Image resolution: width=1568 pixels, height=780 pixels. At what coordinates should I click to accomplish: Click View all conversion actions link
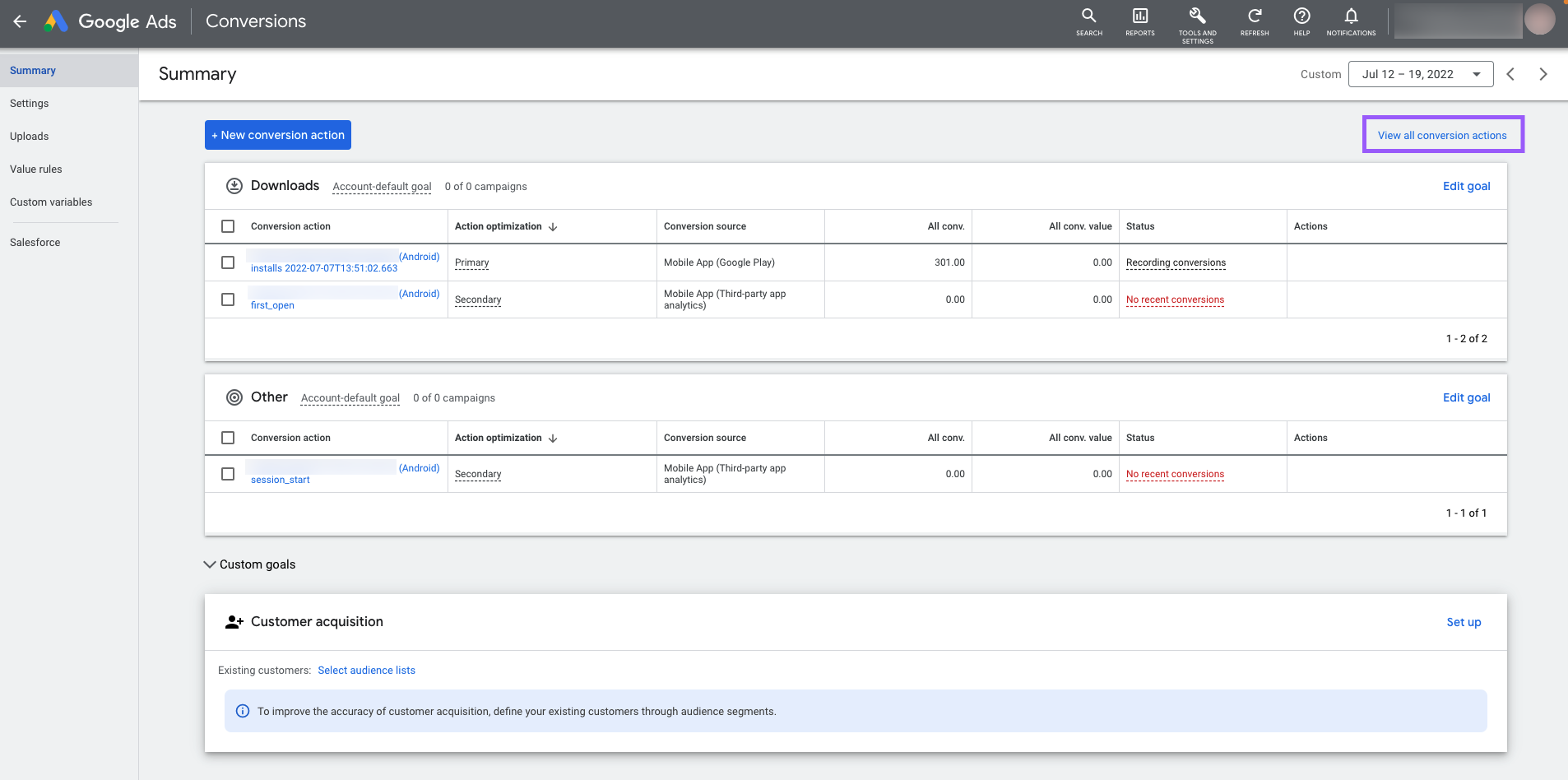1442,135
